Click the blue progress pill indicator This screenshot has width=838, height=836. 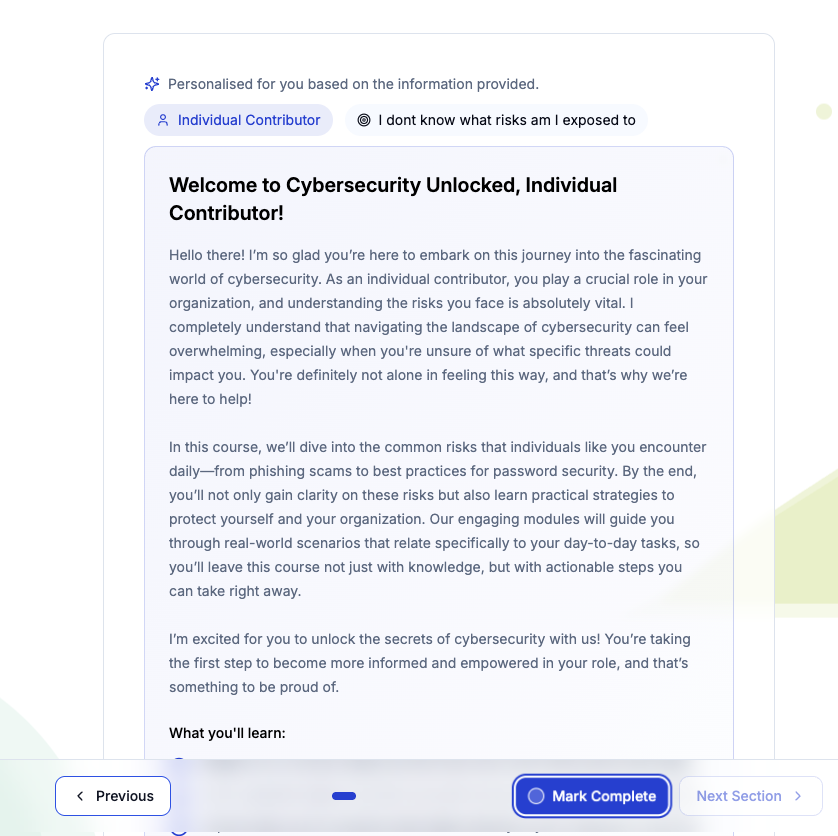point(344,796)
